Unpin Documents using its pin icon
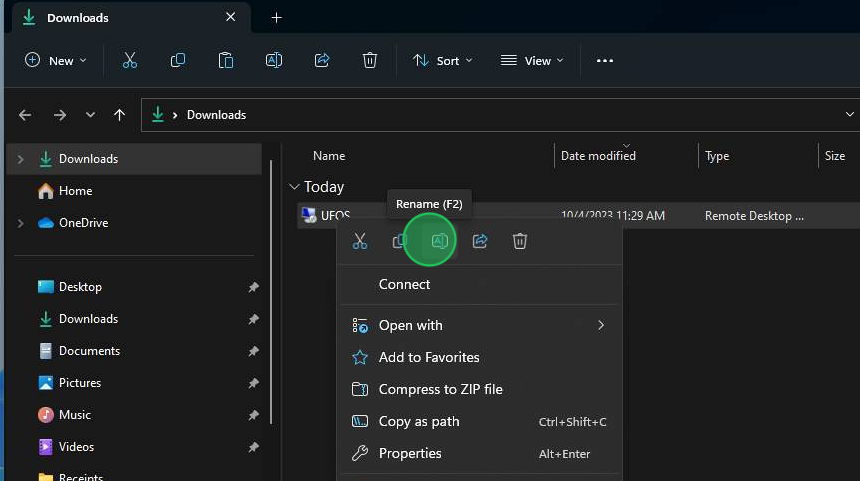The height and width of the screenshot is (481, 860). click(x=253, y=351)
